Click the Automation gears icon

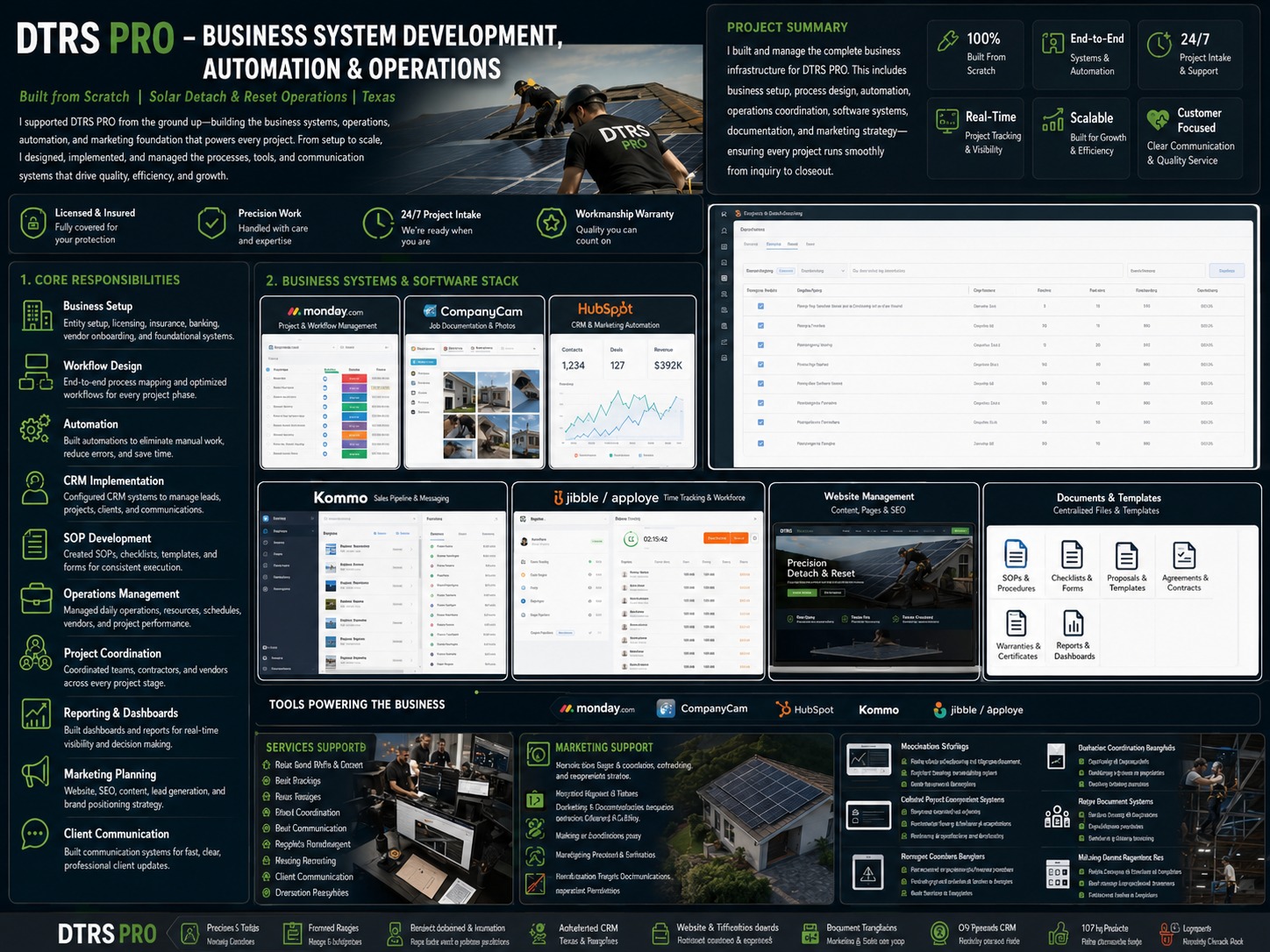35,429
